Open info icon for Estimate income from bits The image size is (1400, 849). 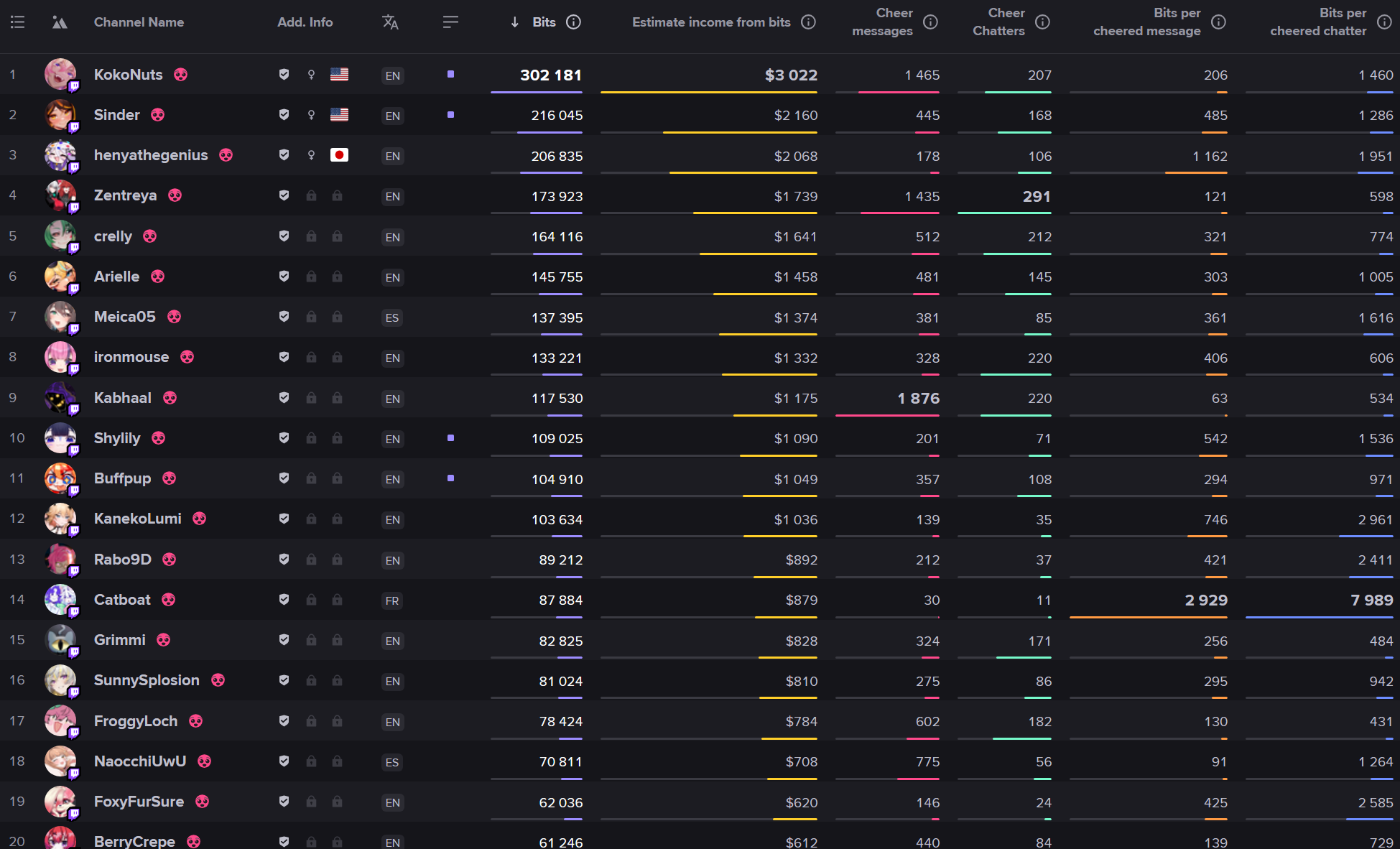pos(808,22)
